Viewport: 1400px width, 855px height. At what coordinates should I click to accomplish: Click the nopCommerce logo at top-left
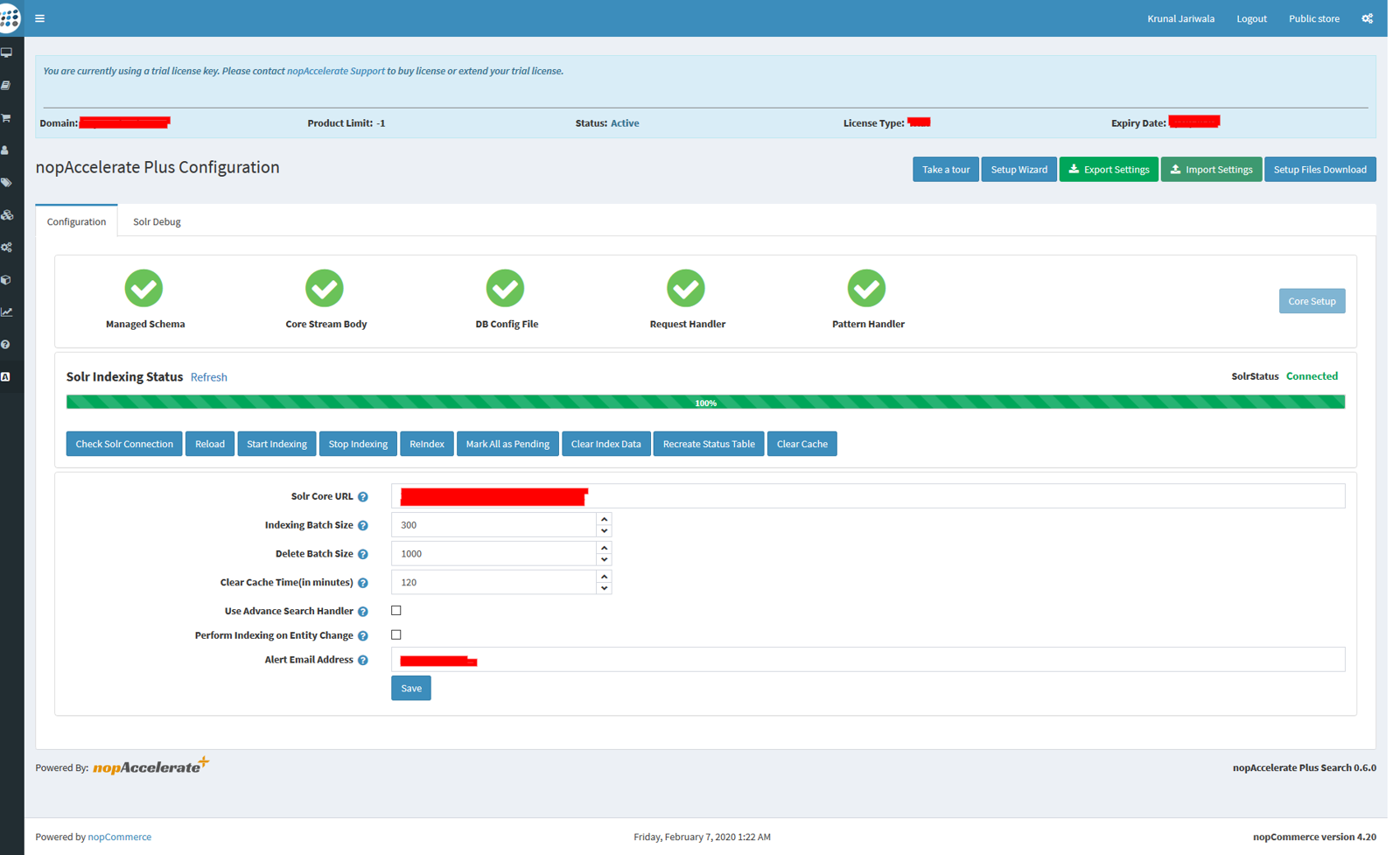[10, 18]
